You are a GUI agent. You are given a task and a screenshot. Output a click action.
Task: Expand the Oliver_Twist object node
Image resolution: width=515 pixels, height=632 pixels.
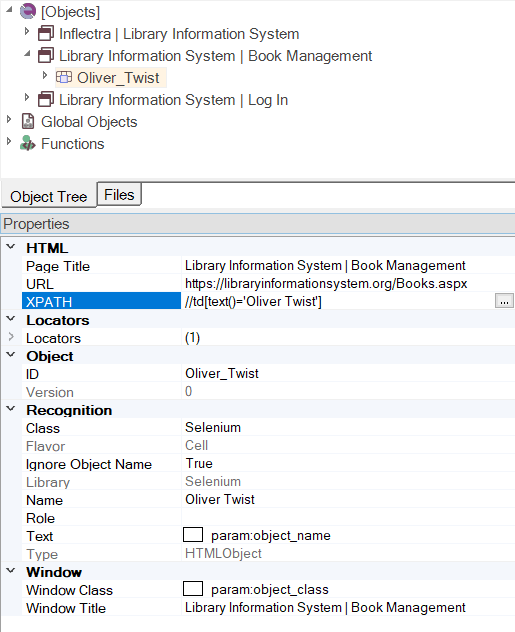pyautogui.click(x=45, y=75)
